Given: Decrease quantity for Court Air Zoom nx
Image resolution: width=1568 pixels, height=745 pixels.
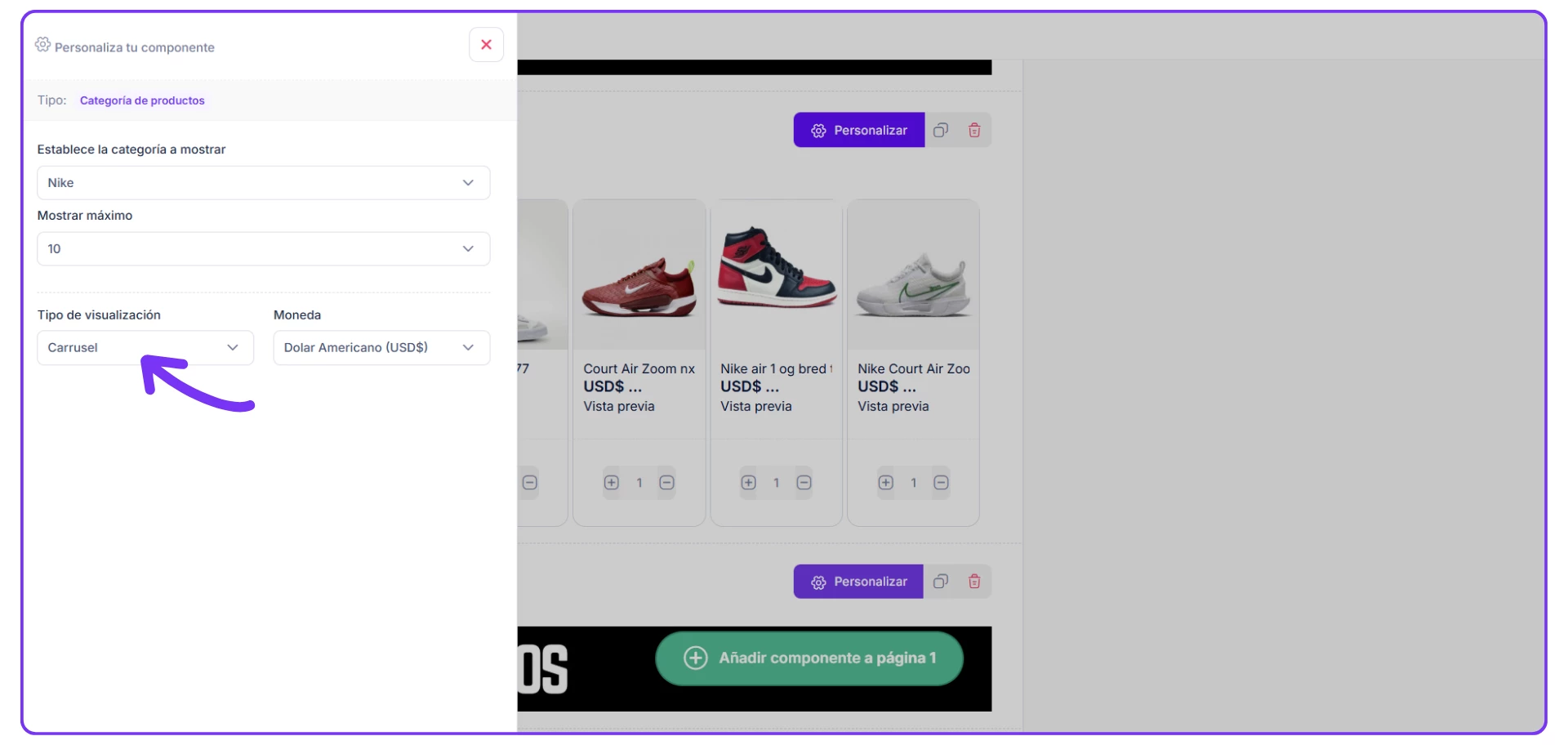Looking at the screenshot, I should point(666,483).
